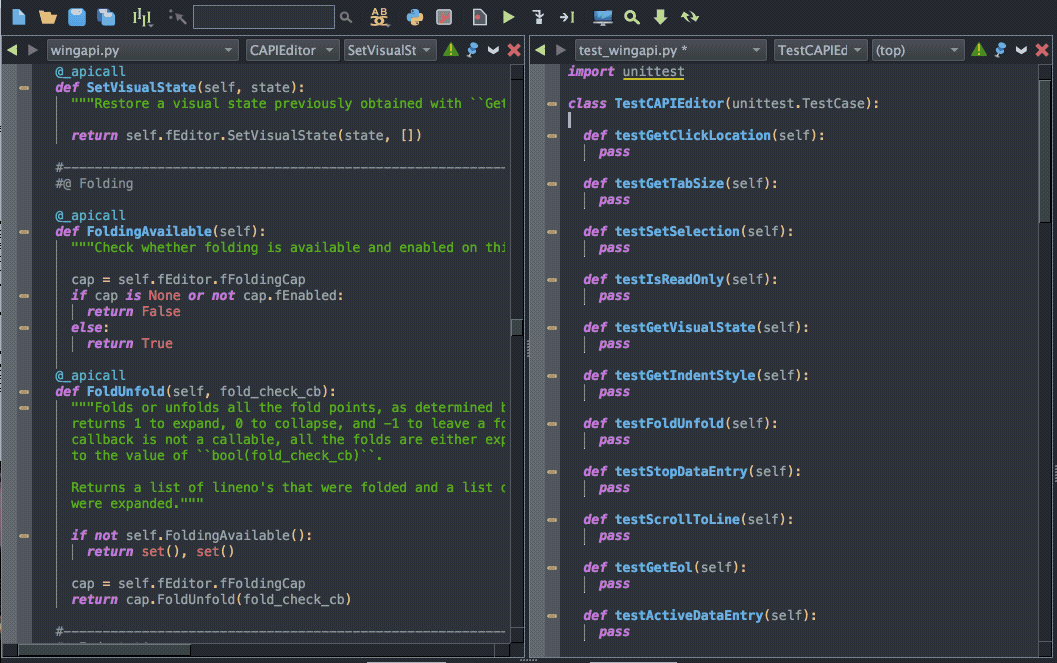Go back in wingapi.py editor history

coord(12,50)
